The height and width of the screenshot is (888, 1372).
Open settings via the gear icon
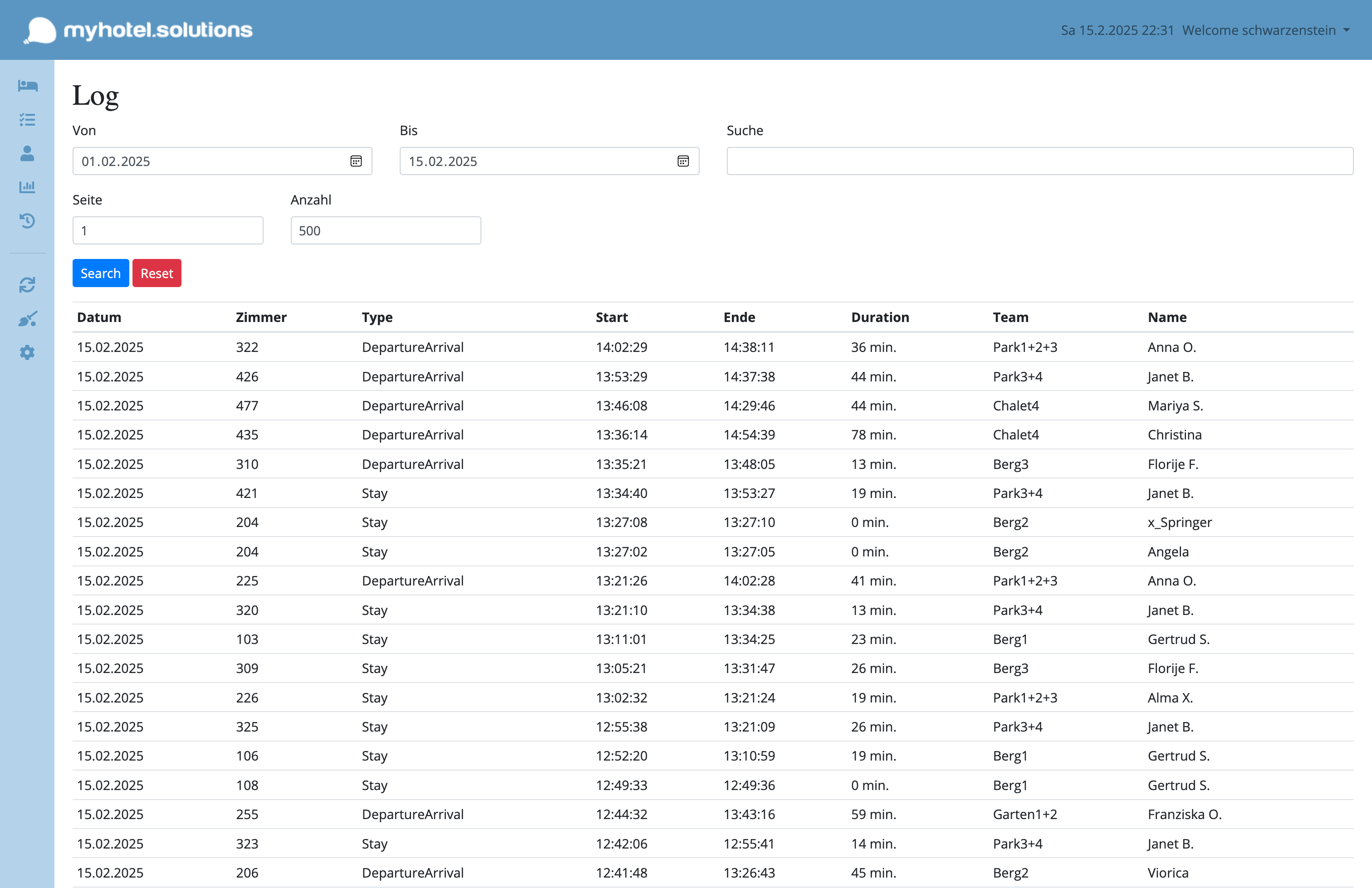27,352
